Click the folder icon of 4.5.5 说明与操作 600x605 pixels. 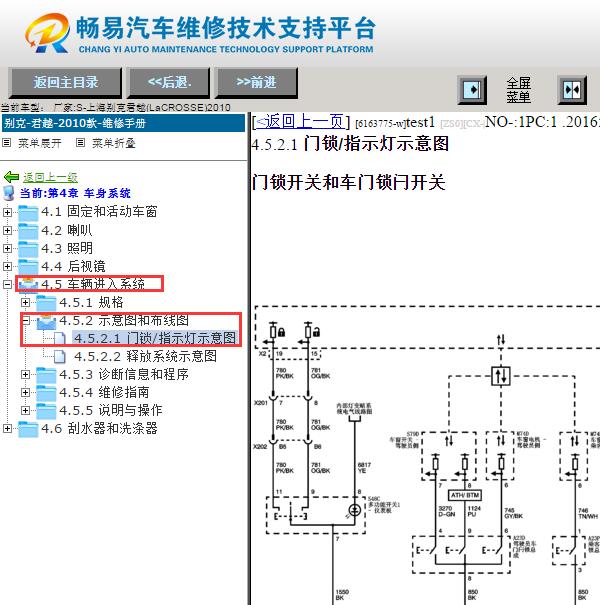[46, 411]
